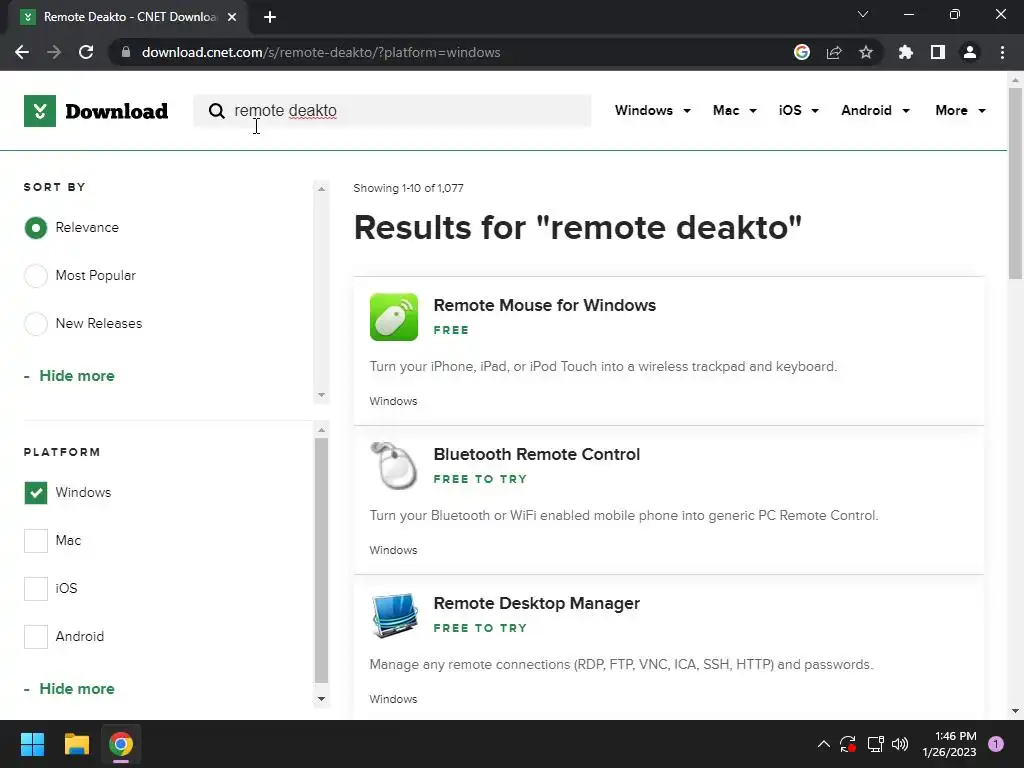Click the browser forward arrow
Viewport: 1024px width, 768px height.
pos(54,52)
